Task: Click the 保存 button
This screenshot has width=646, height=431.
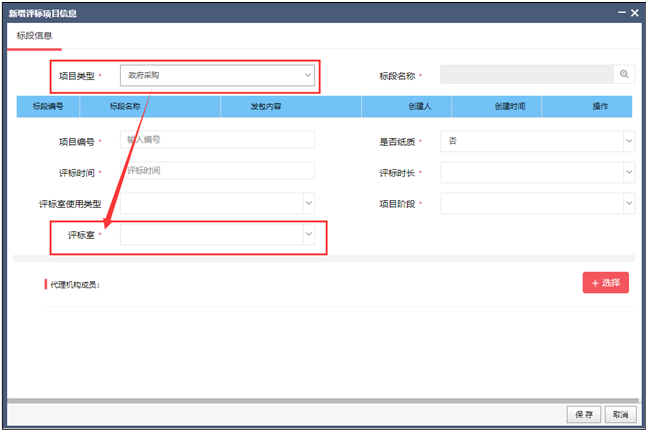Action: (x=584, y=414)
